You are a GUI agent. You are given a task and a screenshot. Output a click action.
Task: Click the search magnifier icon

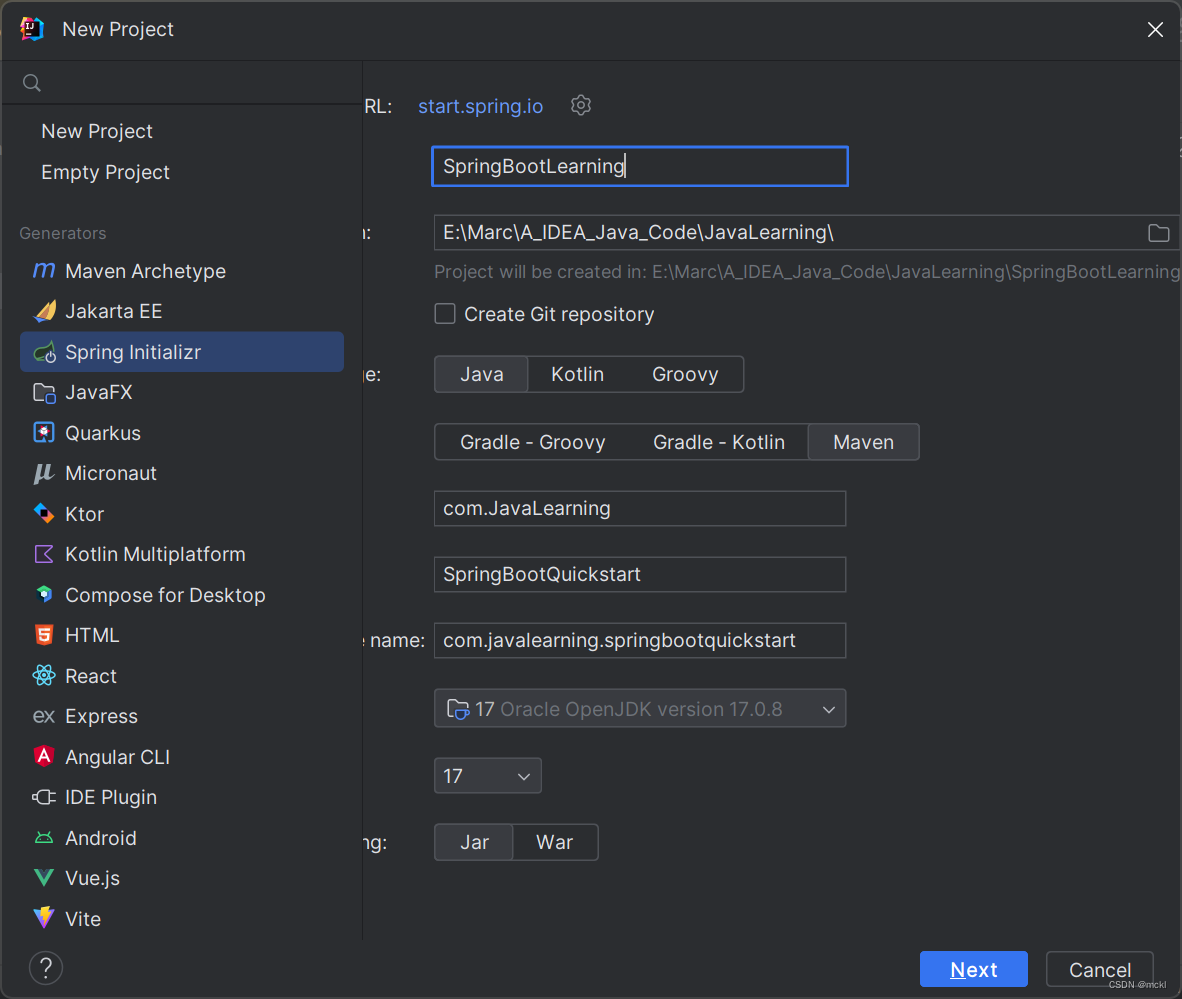[32, 83]
